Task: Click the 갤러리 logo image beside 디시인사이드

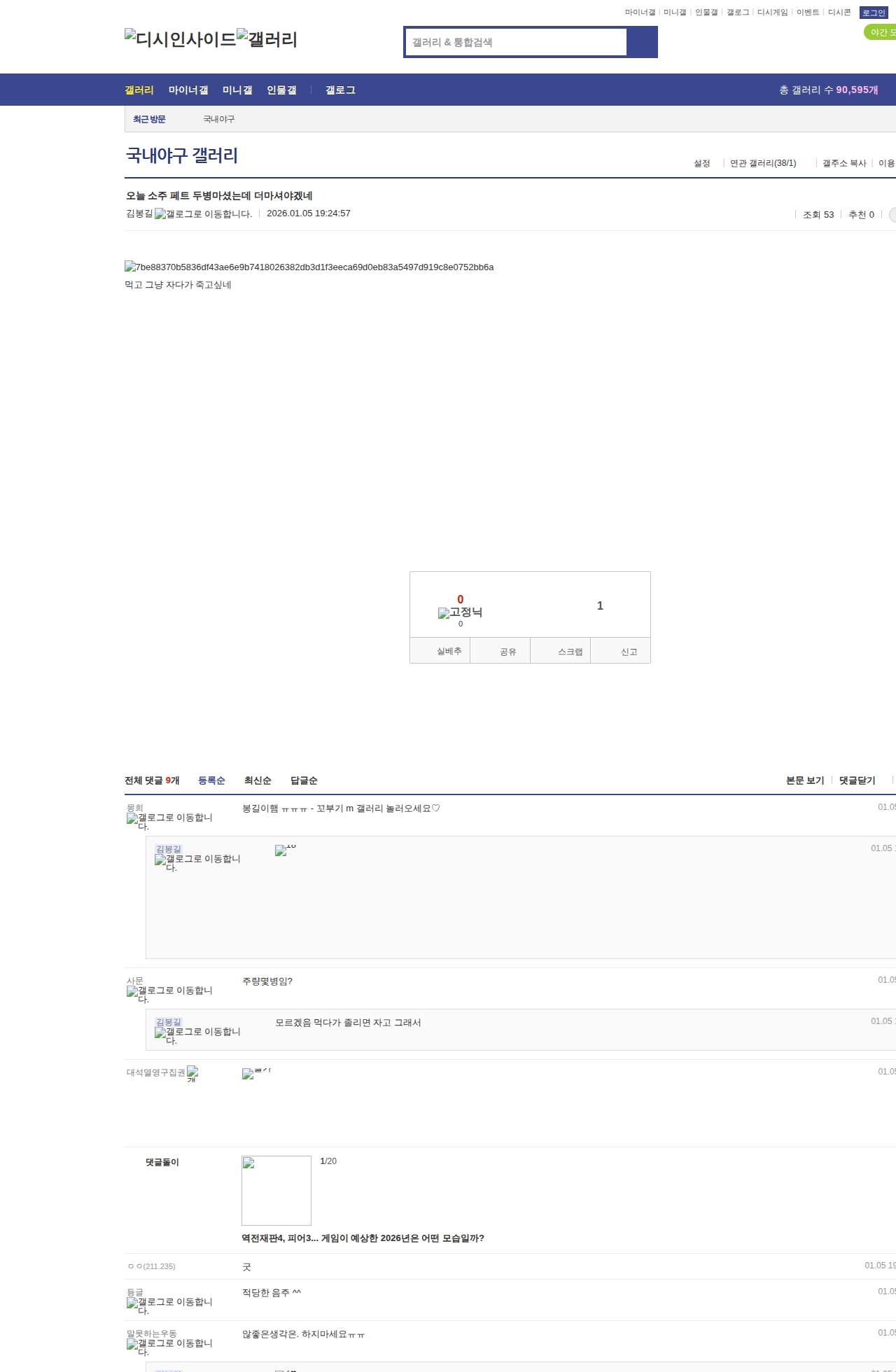Action: click(267, 39)
